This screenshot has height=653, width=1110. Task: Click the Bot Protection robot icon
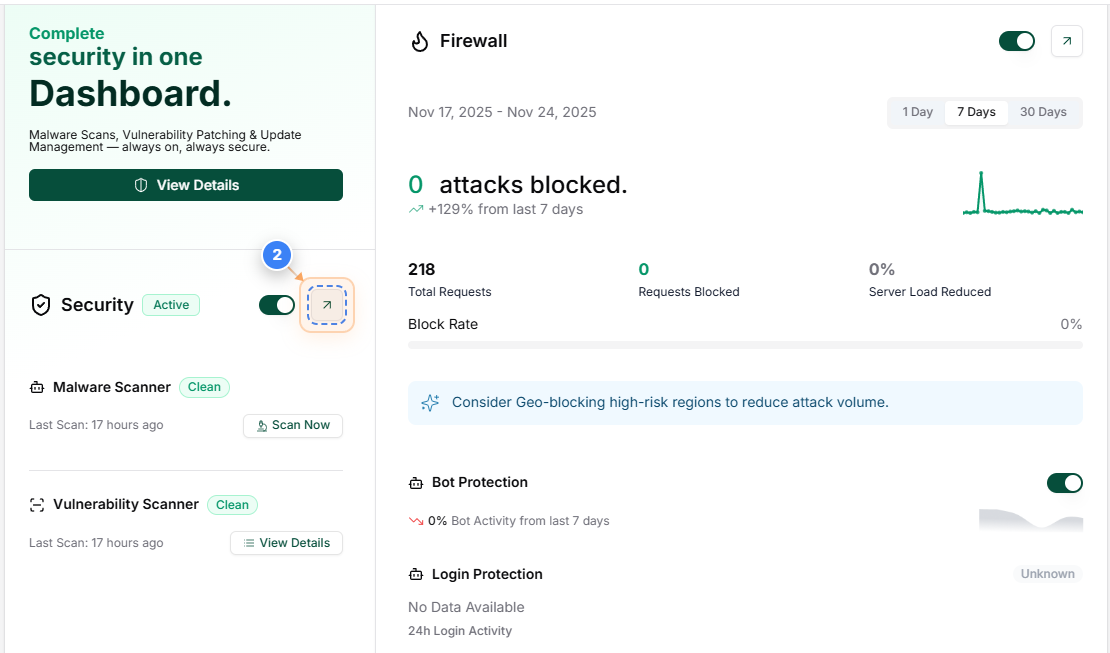click(416, 483)
